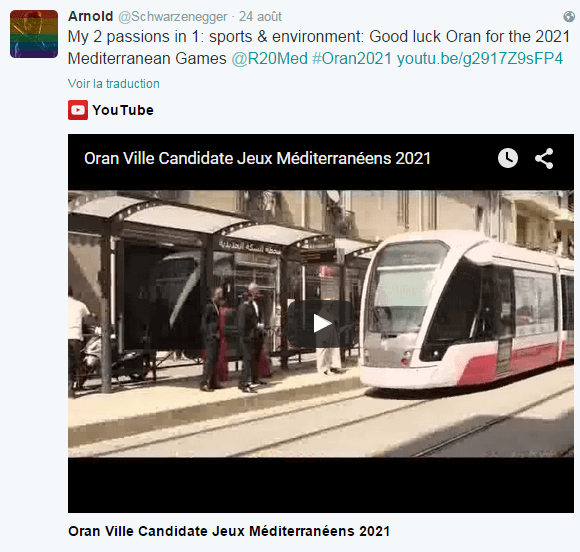The image size is (580, 552).
Task: Click the video title in the player header
Action: pyautogui.click(x=257, y=158)
